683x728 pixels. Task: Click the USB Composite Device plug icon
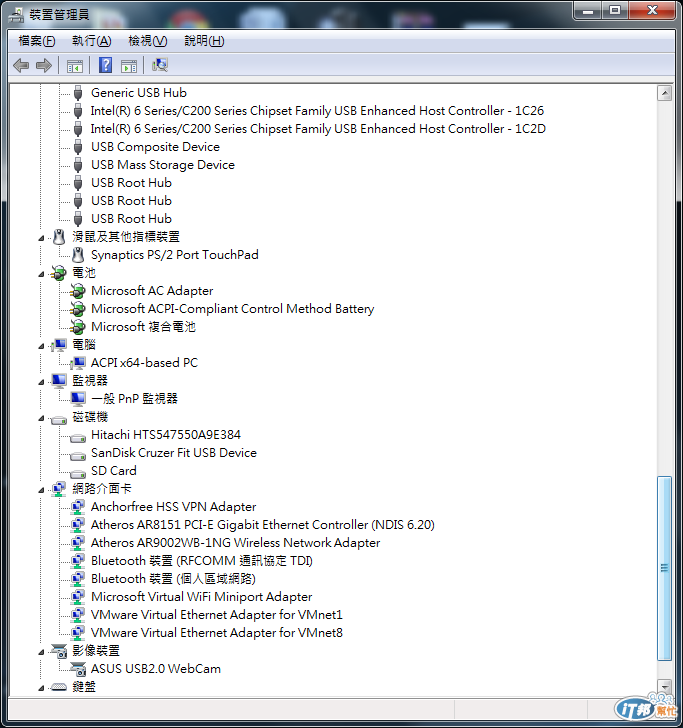click(x=78, y=147)
